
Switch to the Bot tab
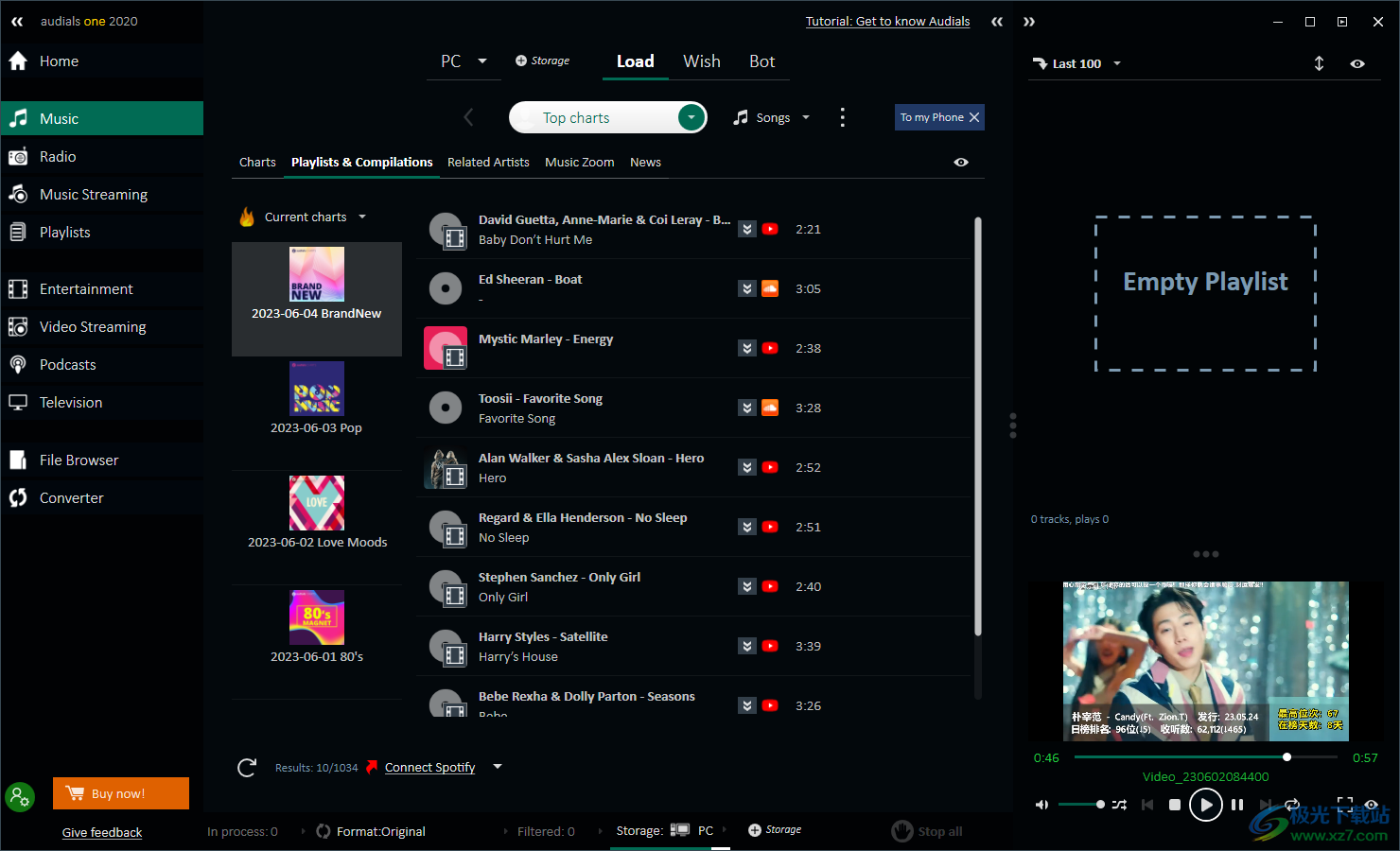click(762, 61)
